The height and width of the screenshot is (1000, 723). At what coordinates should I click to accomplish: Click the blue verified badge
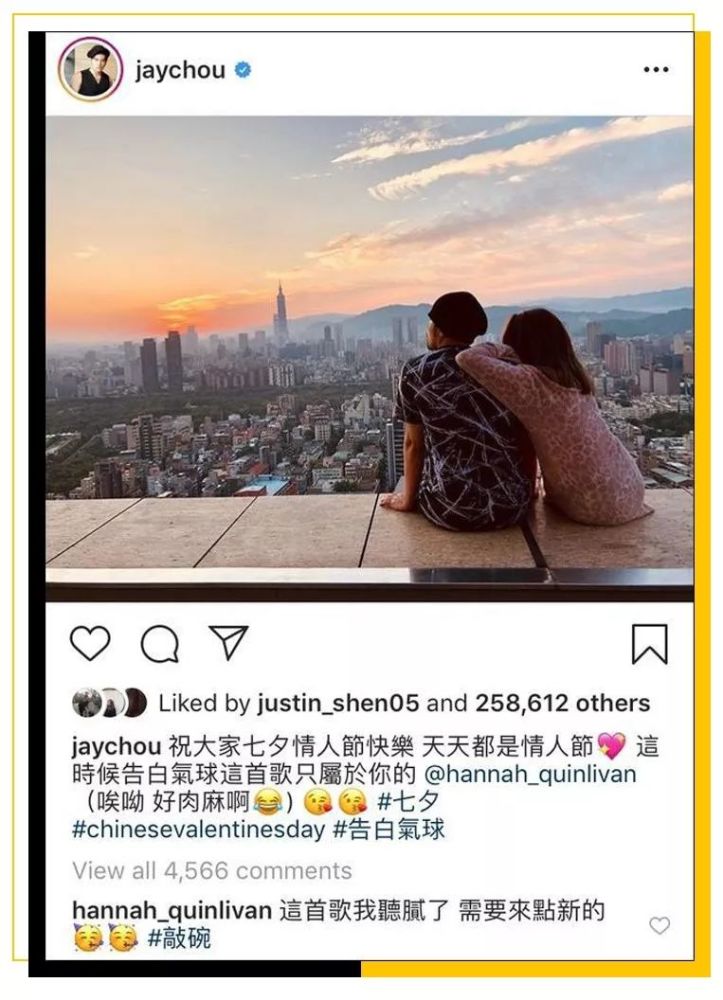(x=242, y=69)
